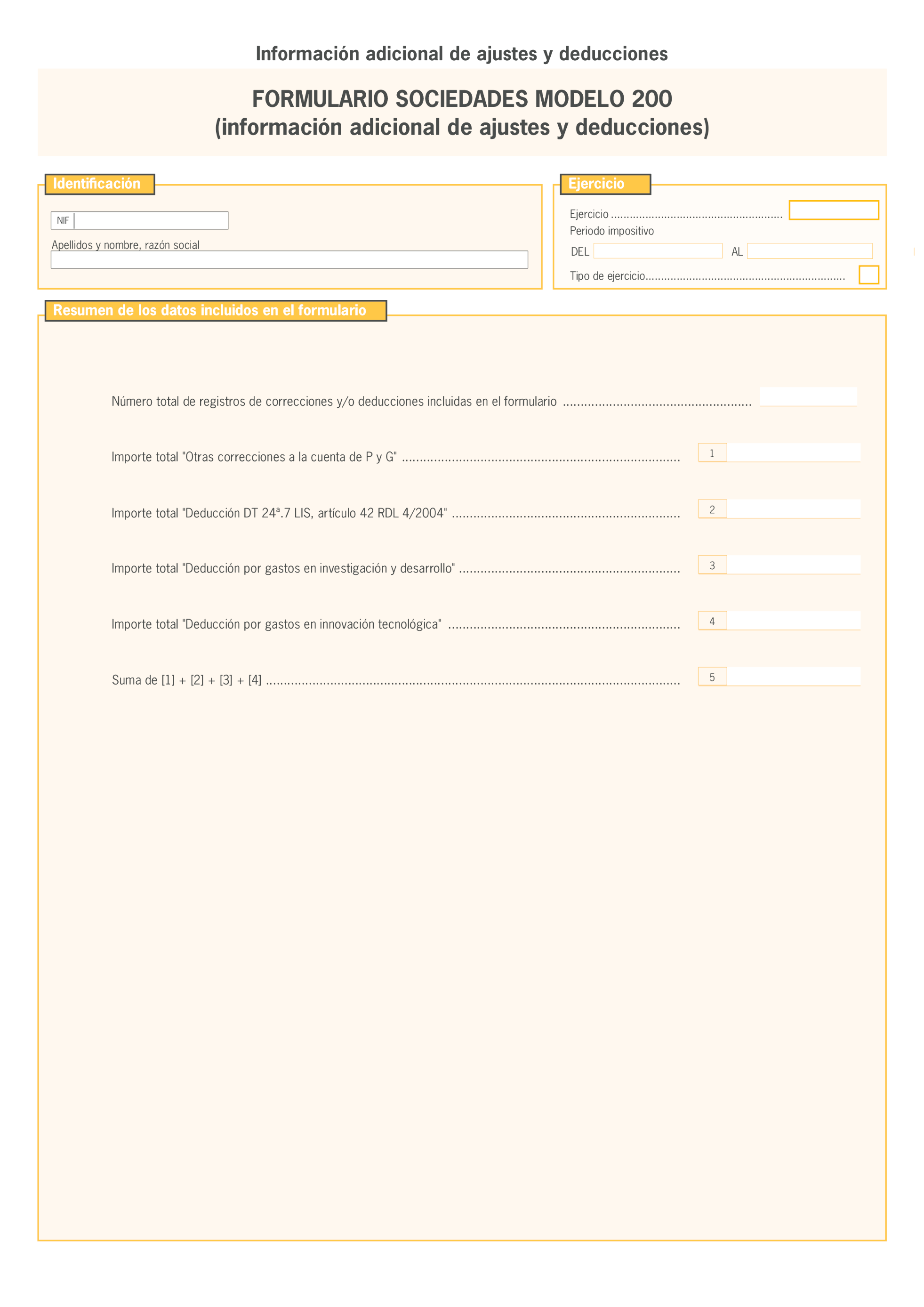
Task: Click the Apellidos y nombre, razón social field
Action: click(289, 259)
